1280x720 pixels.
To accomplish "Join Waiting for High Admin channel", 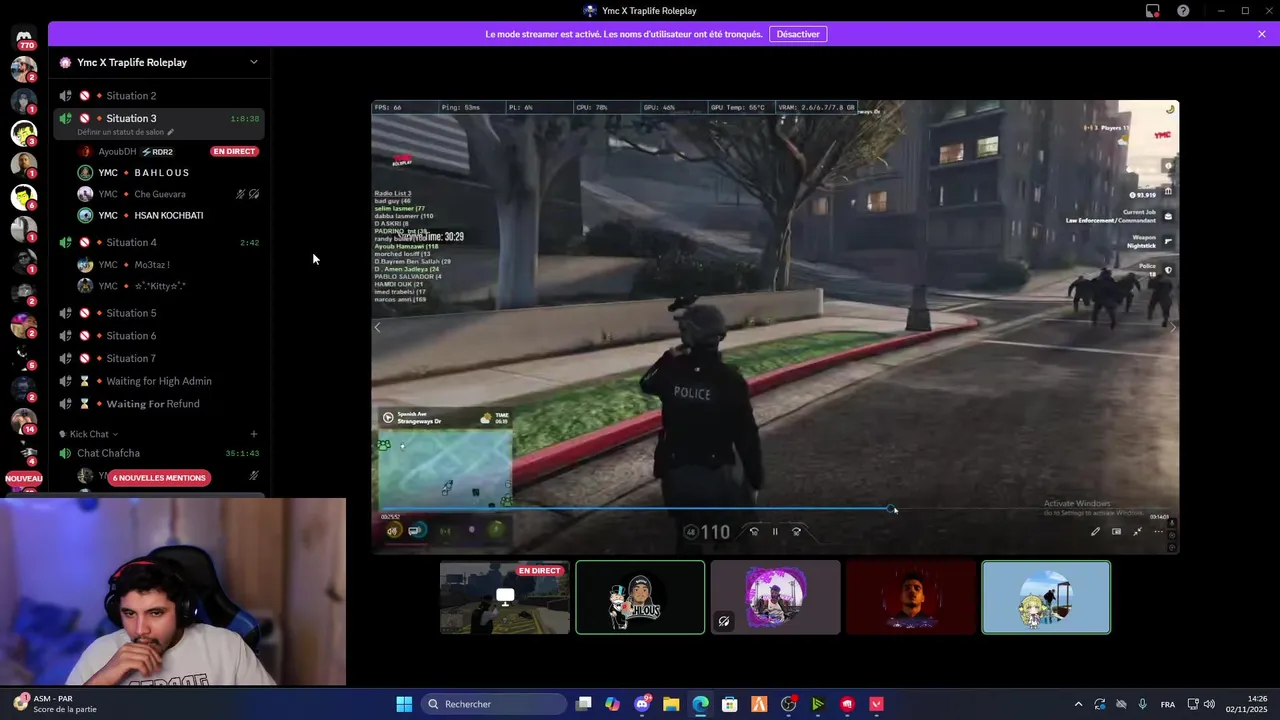I will tap(160, 381).
